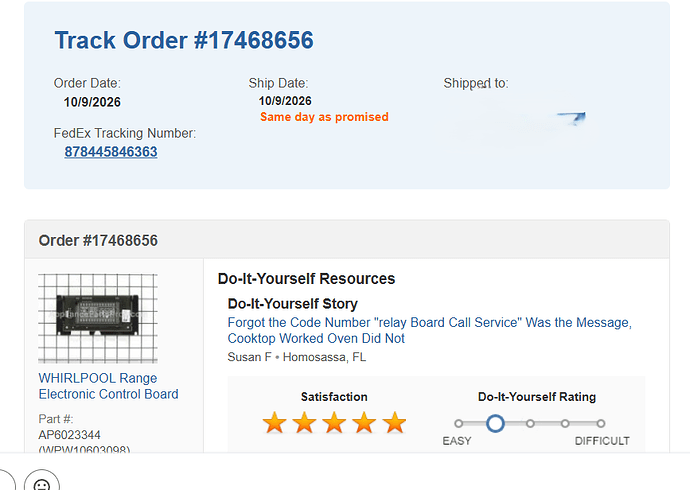Click the control board product thumbnail

pos(98,318)
